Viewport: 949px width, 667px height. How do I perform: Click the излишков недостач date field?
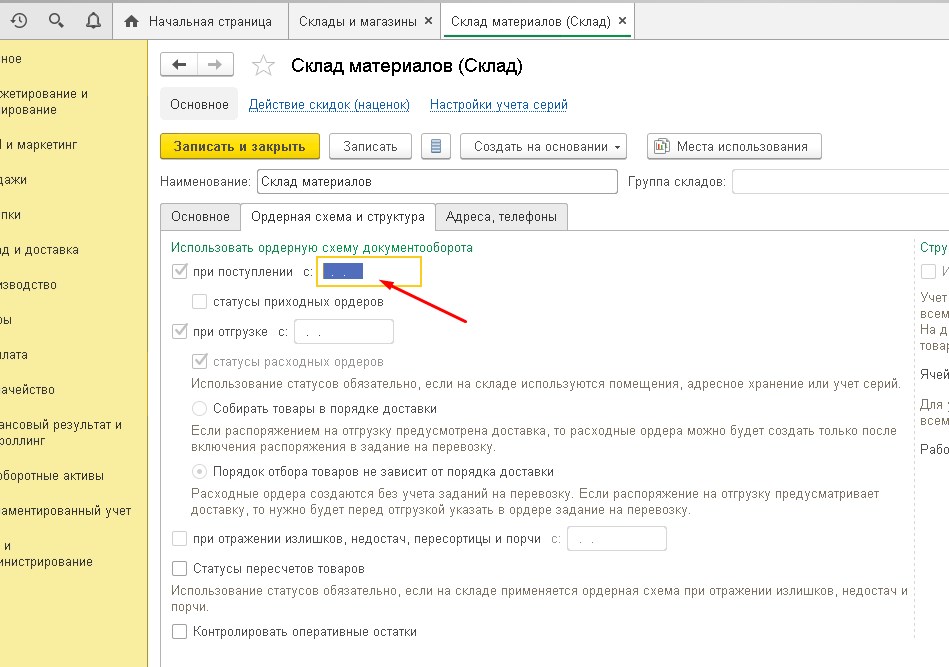pyautogui.click(x=617, y=539)
